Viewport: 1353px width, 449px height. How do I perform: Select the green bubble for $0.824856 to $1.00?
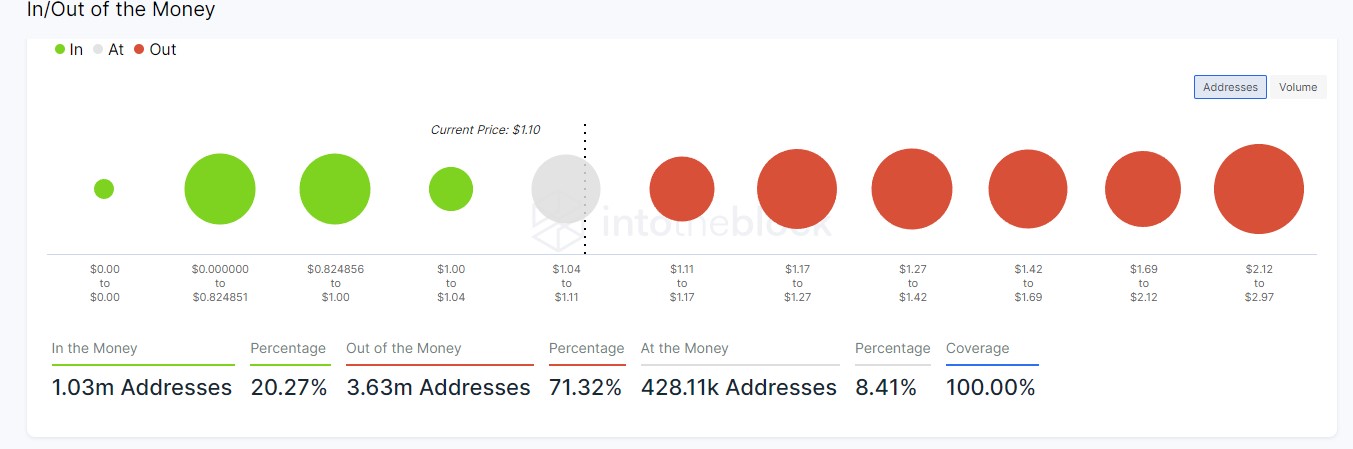click(335, 189)
